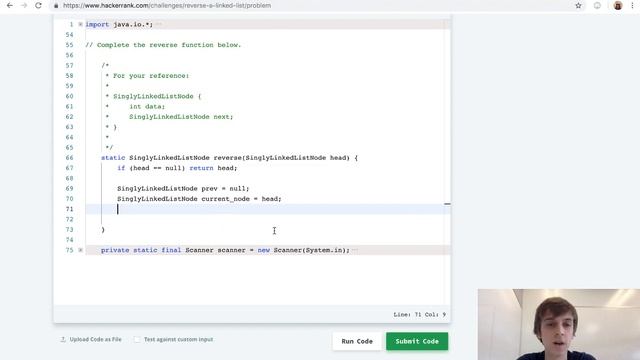Click the HackerRank URL in address bar
The height and width of the screenshot is (360, 640).
(167, 6)
